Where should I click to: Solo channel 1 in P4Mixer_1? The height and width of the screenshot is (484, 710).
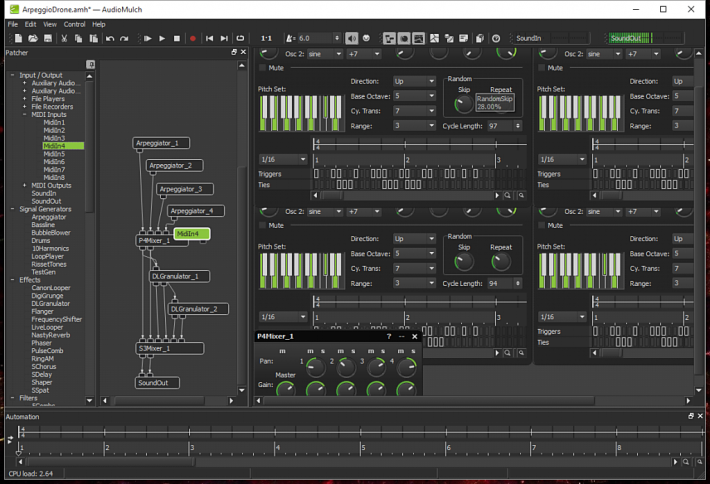pyautogui.click(x=323, y=351)
